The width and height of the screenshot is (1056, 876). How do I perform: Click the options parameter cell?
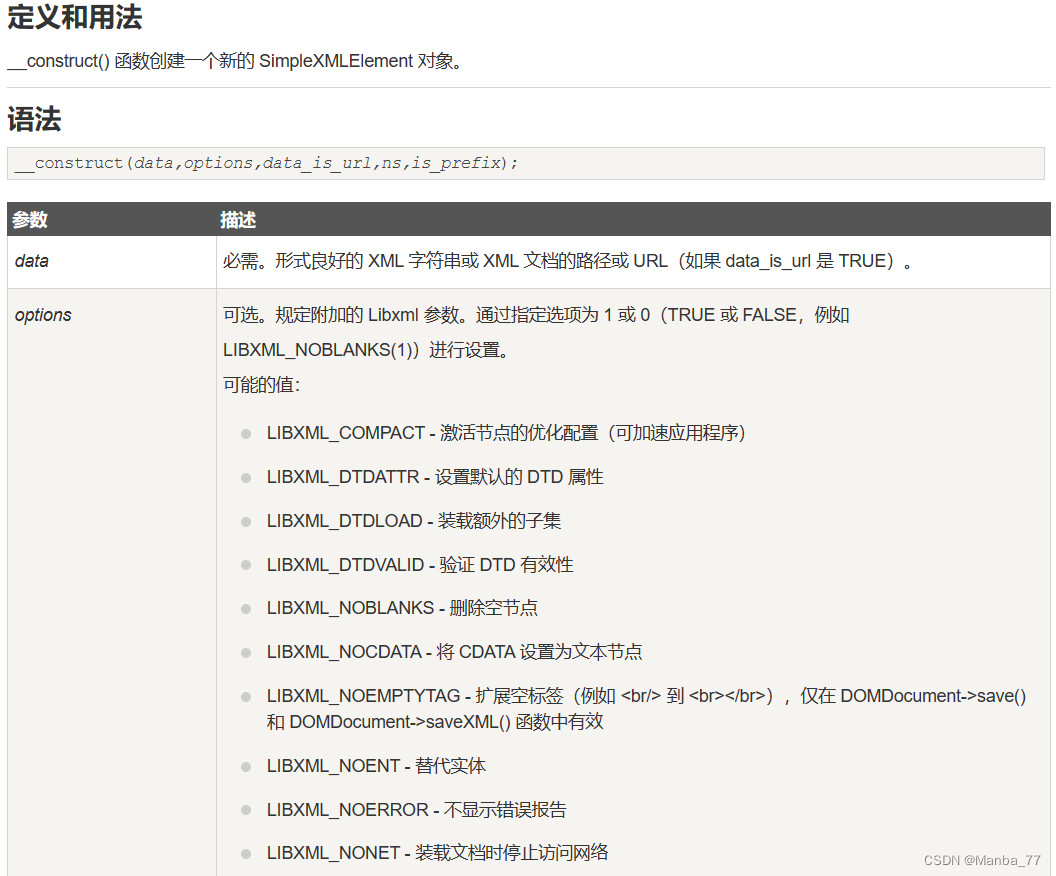pyautogui.click(x=112, y=582)
